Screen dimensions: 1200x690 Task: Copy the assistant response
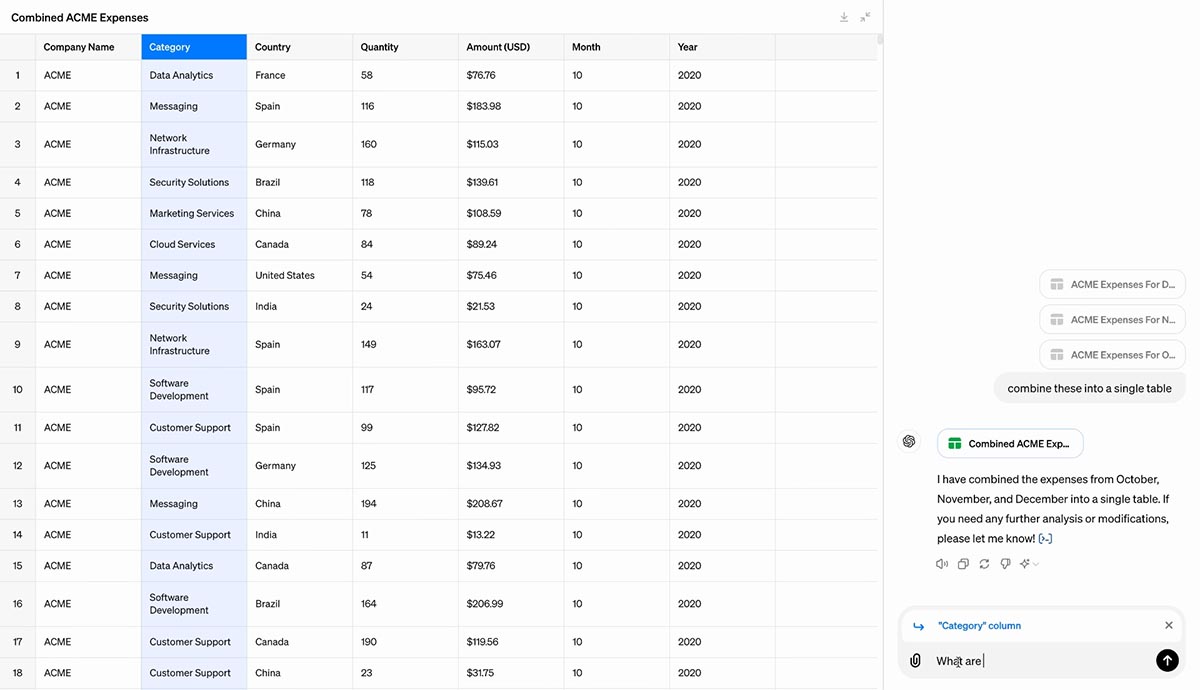pyautogui.click(x=963, y=564)
